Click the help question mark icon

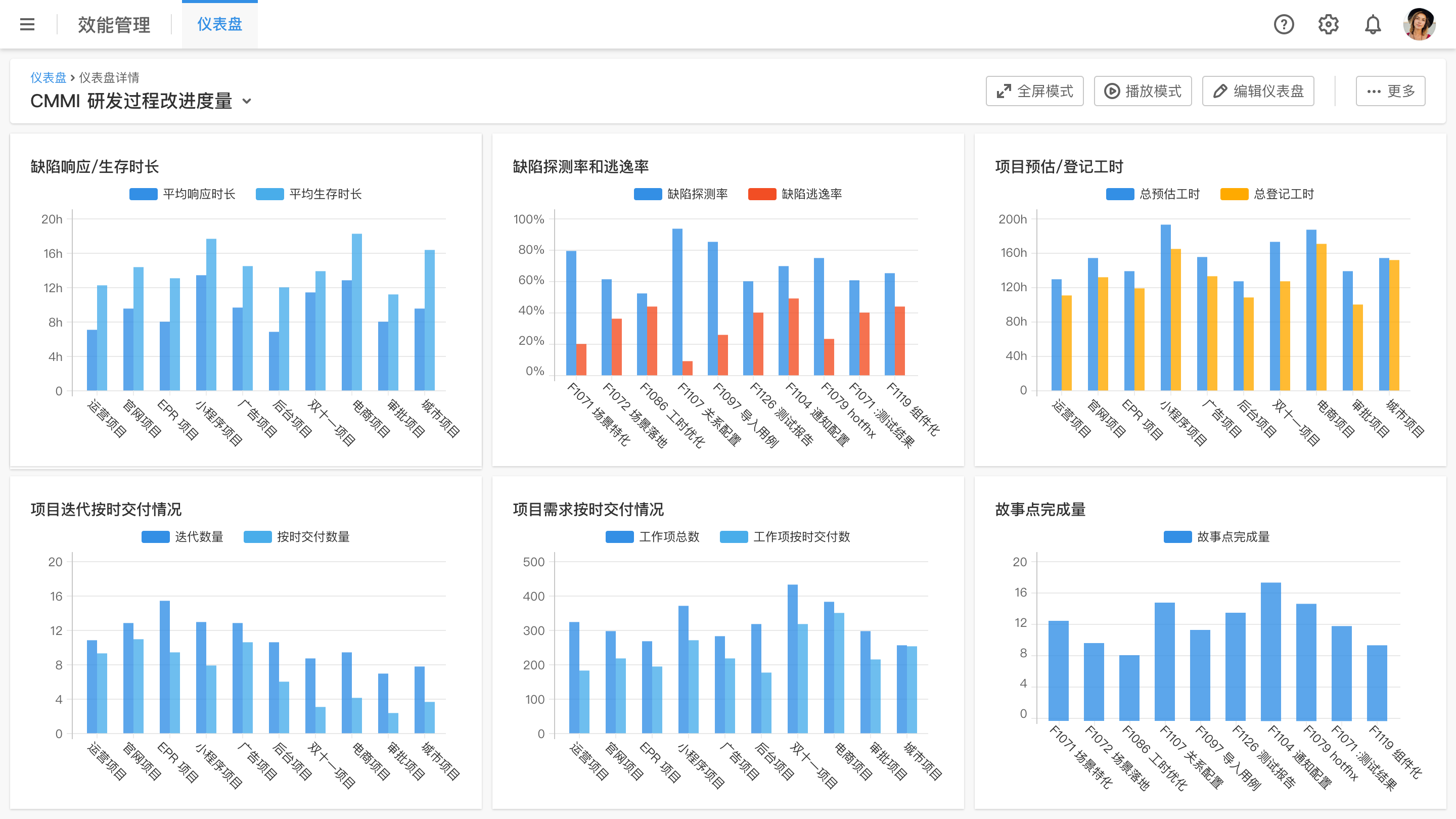(x=1284, y=24)
